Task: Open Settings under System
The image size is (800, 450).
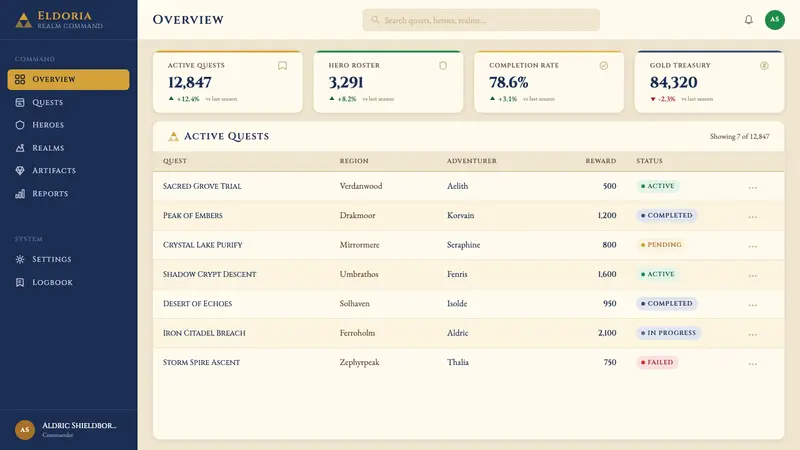Action: 68,259
